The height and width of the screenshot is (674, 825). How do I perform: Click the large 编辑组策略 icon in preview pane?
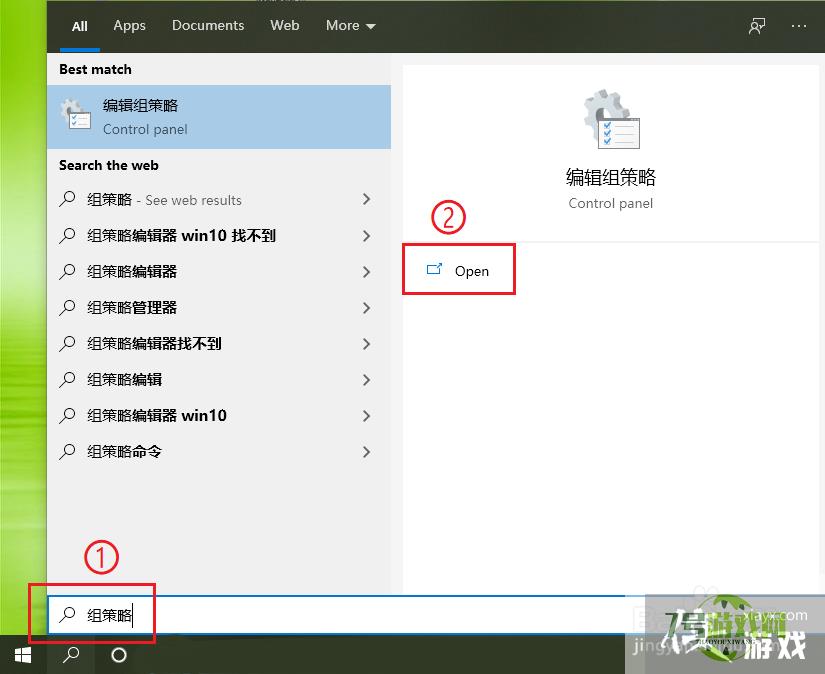pos(611,119)
